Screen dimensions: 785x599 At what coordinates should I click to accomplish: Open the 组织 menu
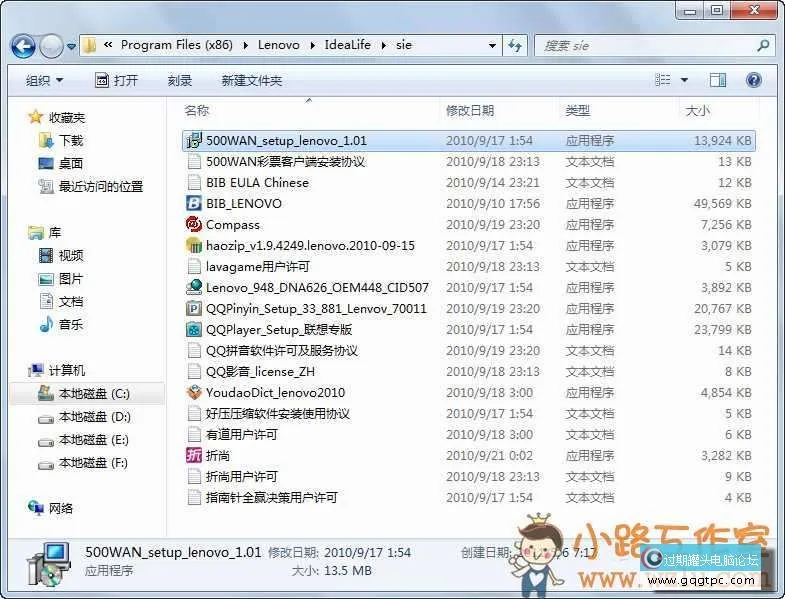(x=45, y=80)
